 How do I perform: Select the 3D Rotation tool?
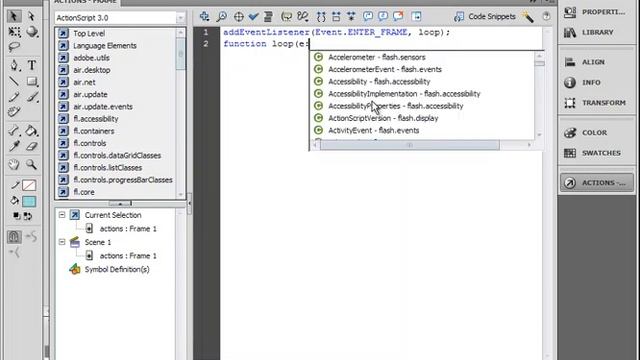pyautogui.click(x=32, y=32)
